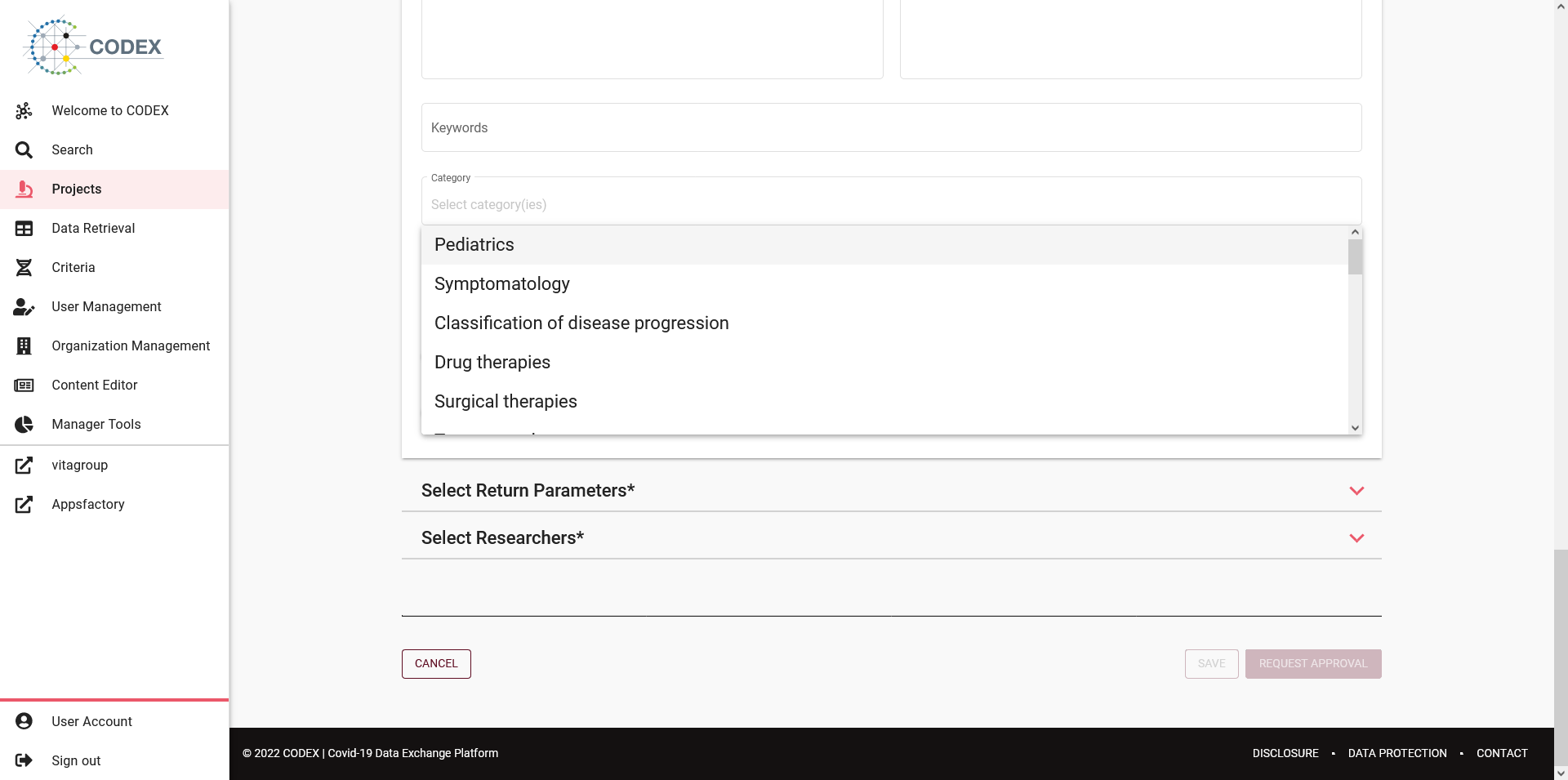Click page scrollbar up arrow
Image resolution: width=1568 pixels, height=780 pixels.
coord(1561,7)
